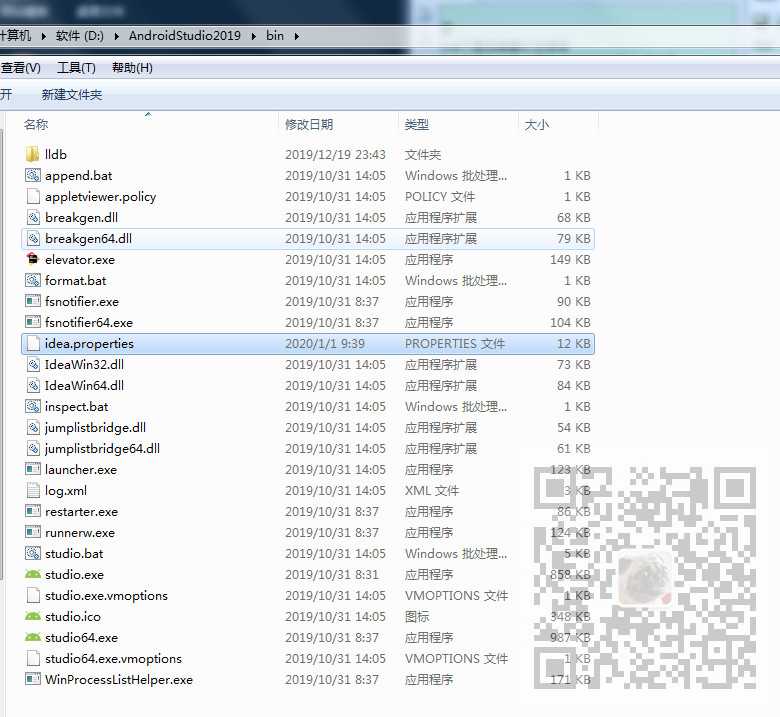The height and width of the screenshot is (717, 780).
Task: Click the launcher.exe icon
Action: click(x=33, y=469)
